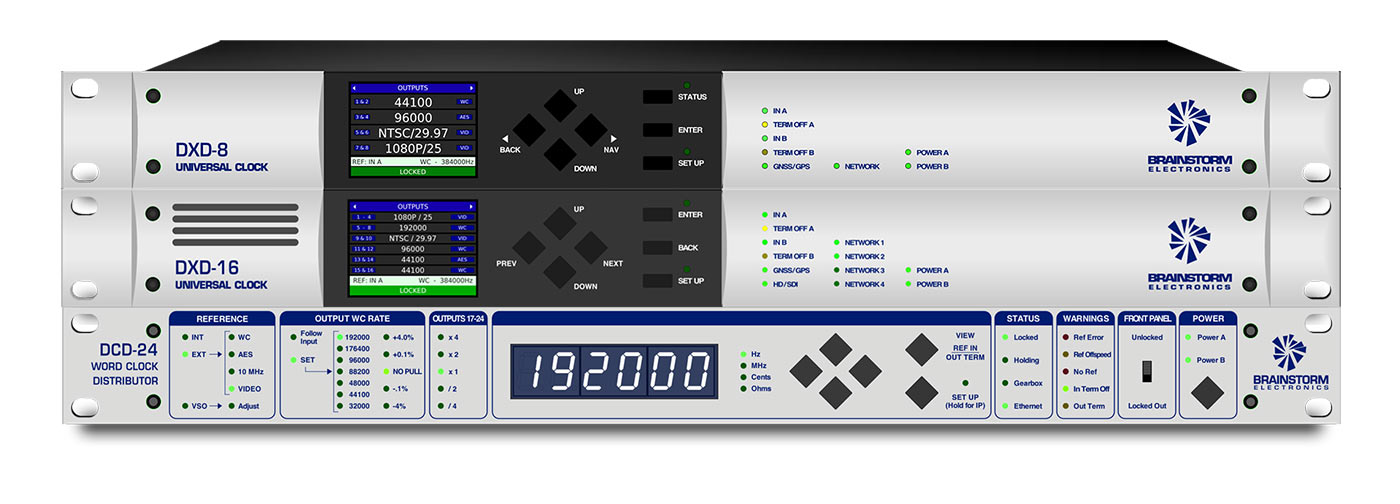Click the HD/SDI LED on DXD-16
The width and height of the screenshot is (1400, 504).
point(763,285)
